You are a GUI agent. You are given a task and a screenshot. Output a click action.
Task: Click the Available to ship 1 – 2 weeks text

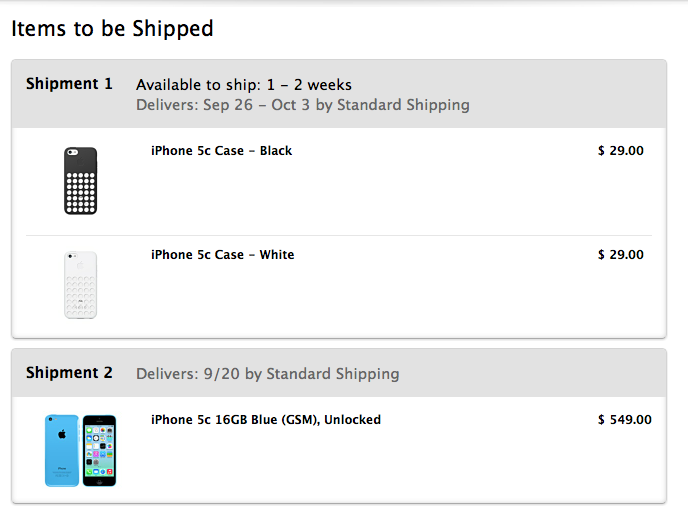click(243, 85)
